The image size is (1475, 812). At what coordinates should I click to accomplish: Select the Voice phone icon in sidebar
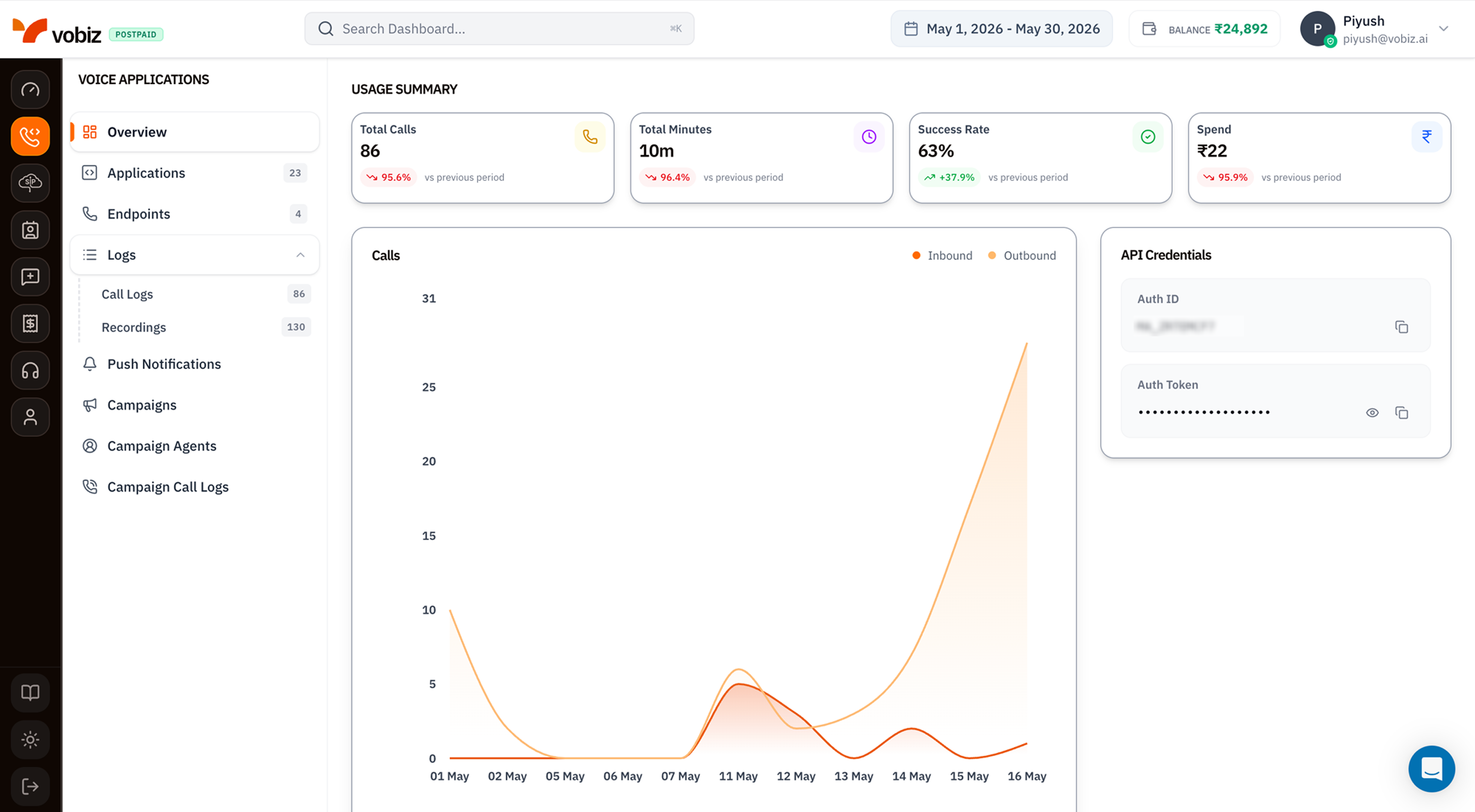[x=30, y=136]
